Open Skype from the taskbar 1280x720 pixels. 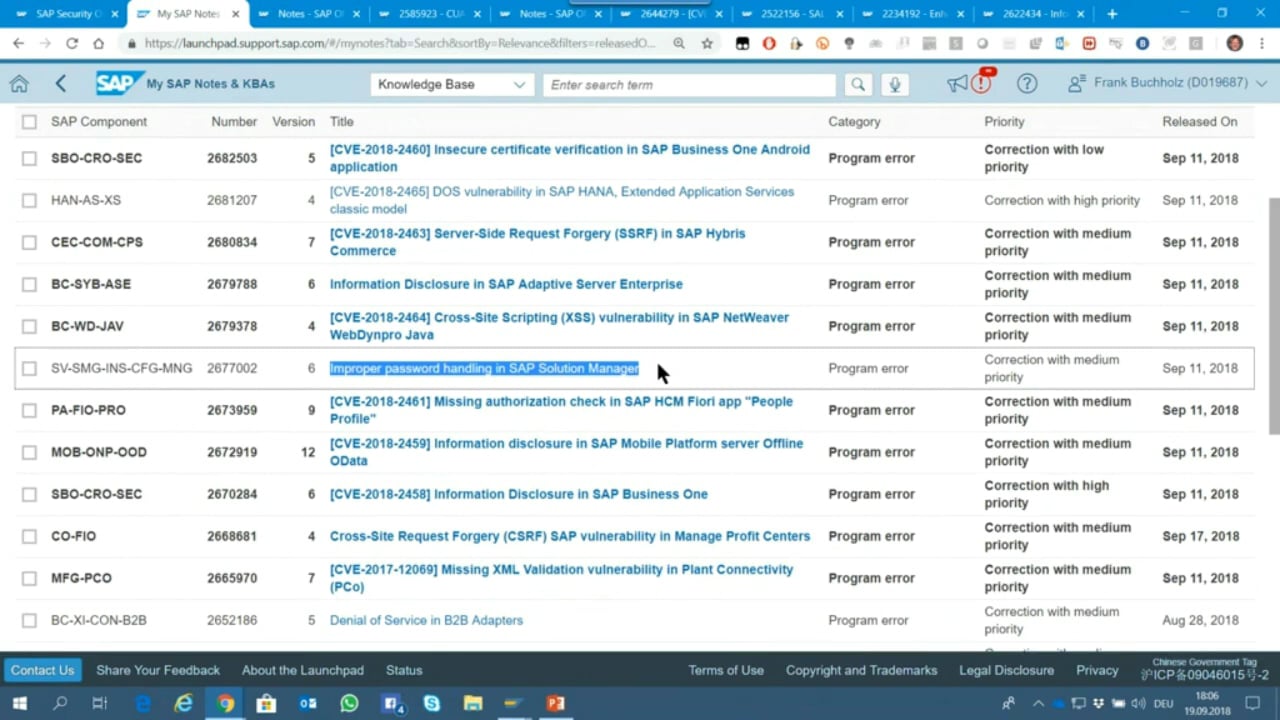point(431,704)
